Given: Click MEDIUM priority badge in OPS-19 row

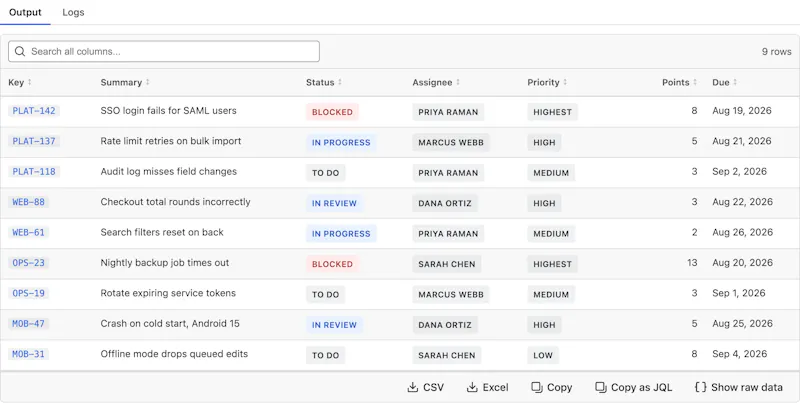Looking at the screenshot, I should (x=551, y=294).
